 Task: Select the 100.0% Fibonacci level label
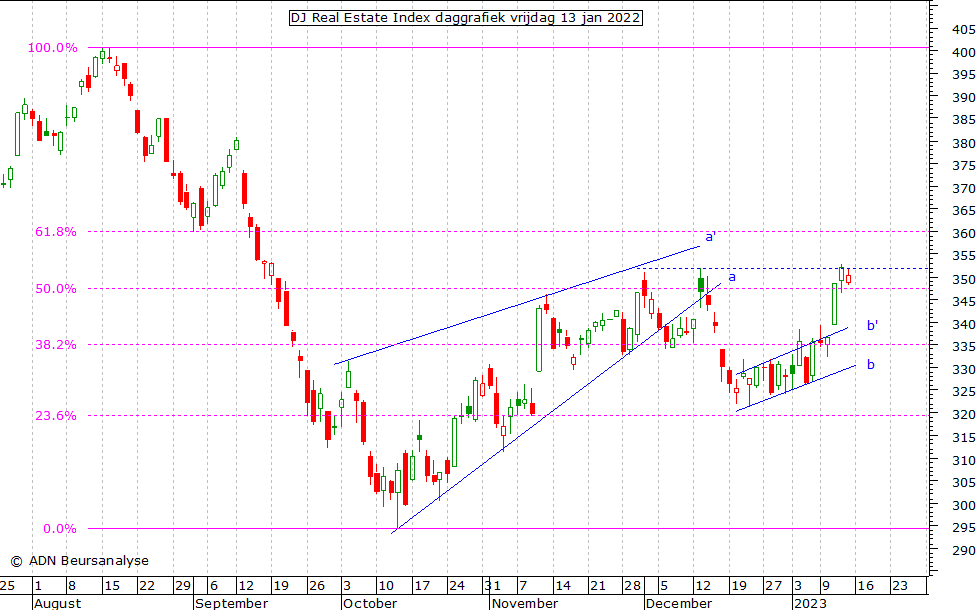[x=52, y=48]
